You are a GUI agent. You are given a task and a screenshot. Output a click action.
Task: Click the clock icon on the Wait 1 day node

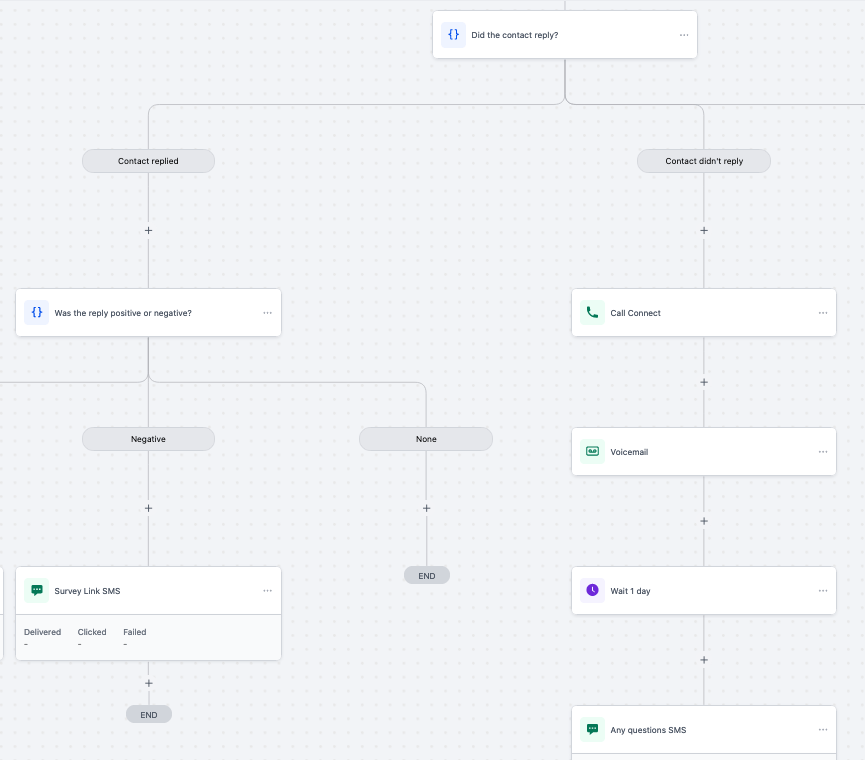[x=592, y=590]
